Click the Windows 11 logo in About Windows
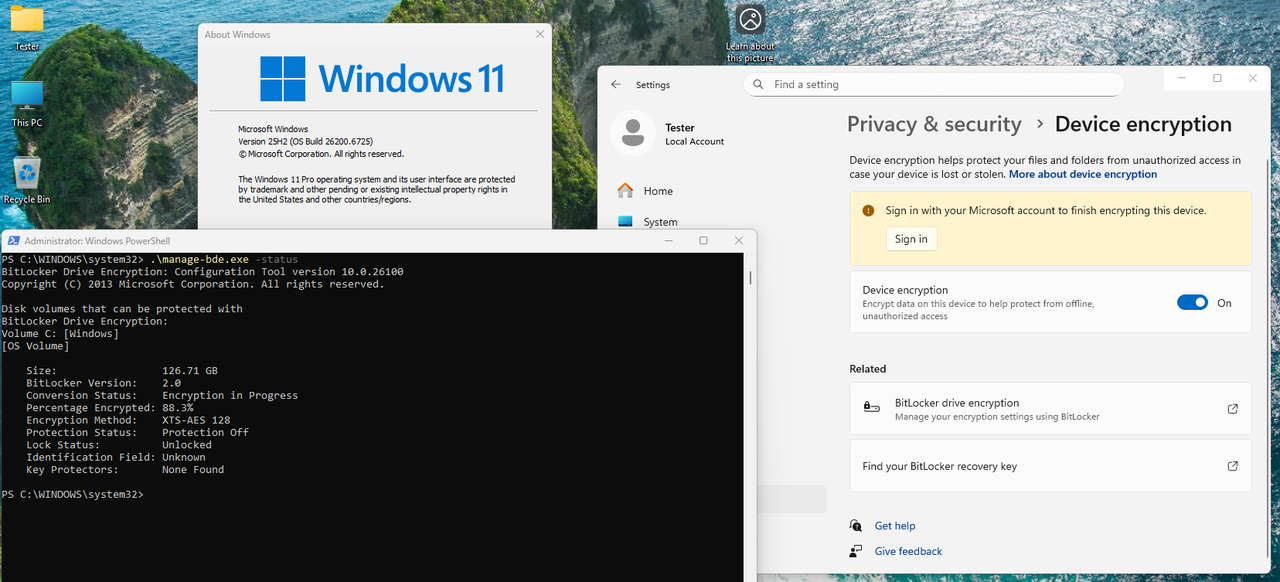Image resolution: width=1280 pixels, height=582 pixels. [x=283, y=78]
